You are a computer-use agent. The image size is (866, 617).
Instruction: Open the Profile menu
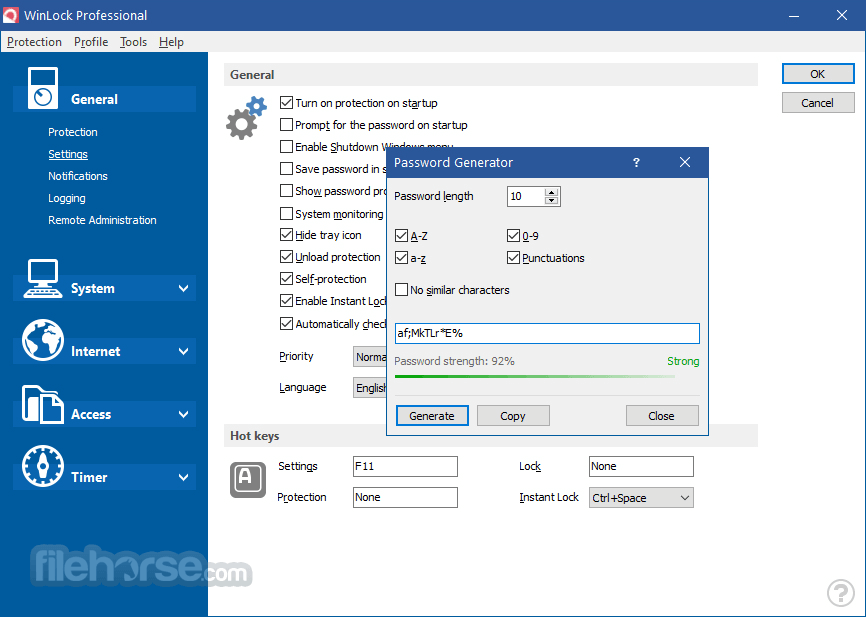coord(91,42)
